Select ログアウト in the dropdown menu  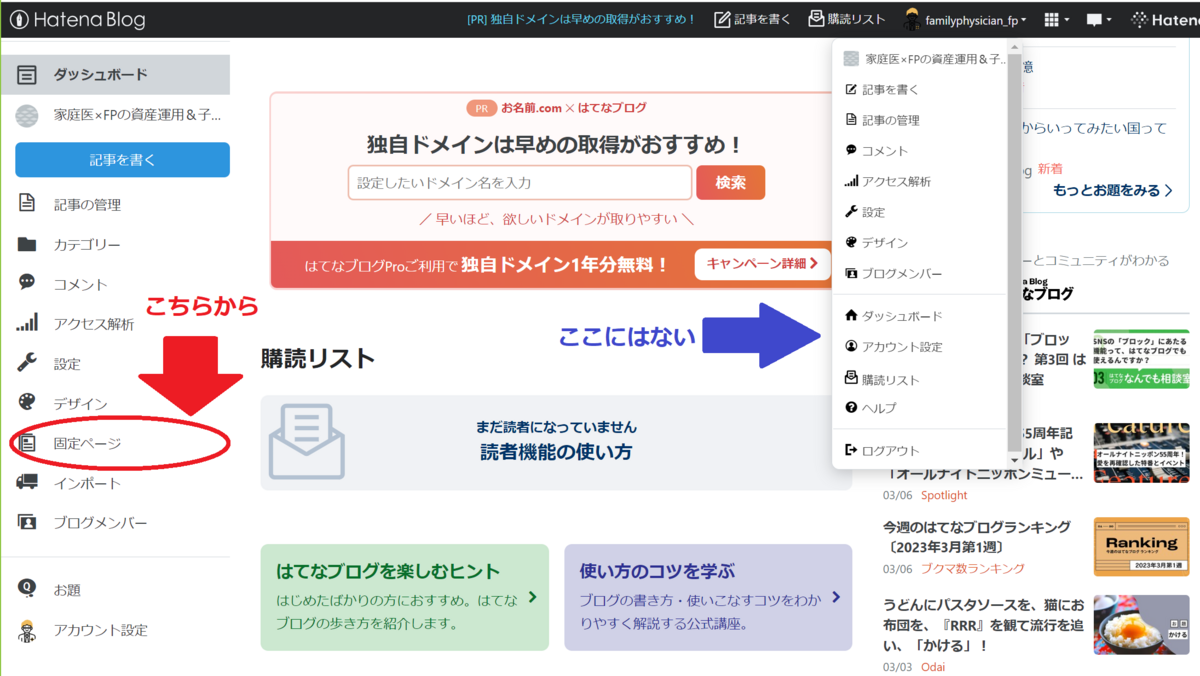tap(890, 450)
